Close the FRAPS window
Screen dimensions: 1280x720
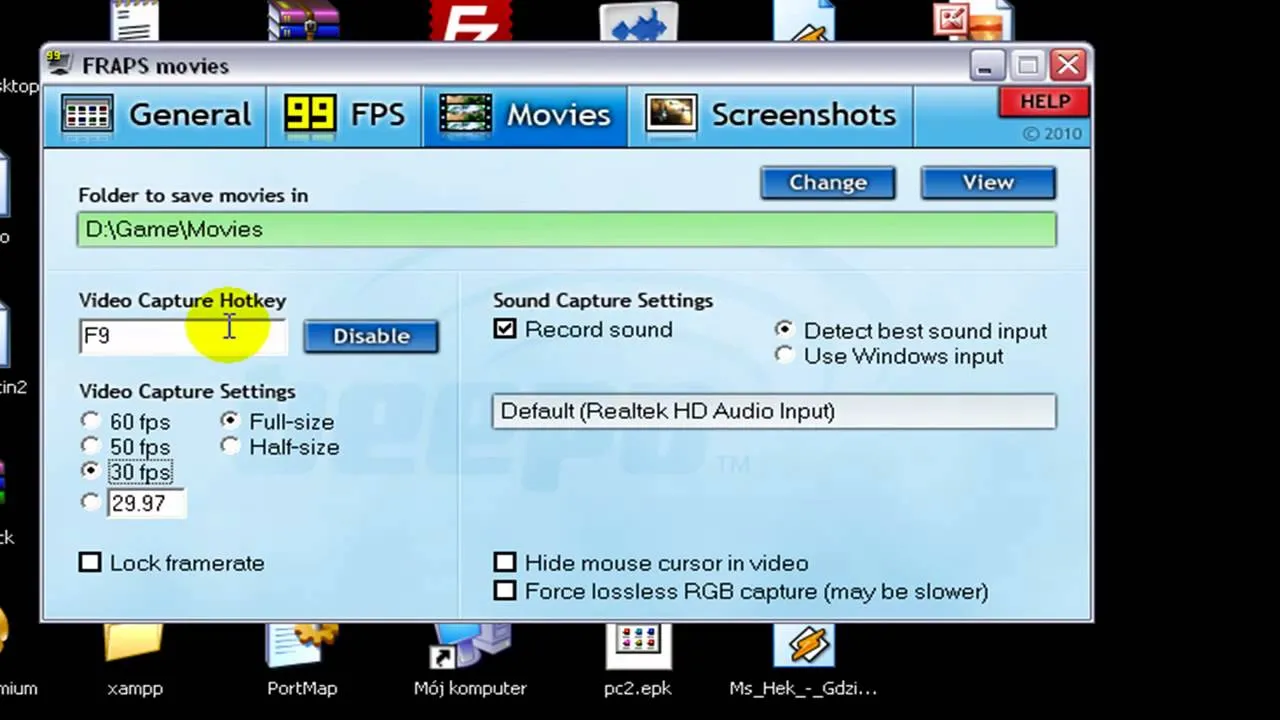coord(1069,66)
